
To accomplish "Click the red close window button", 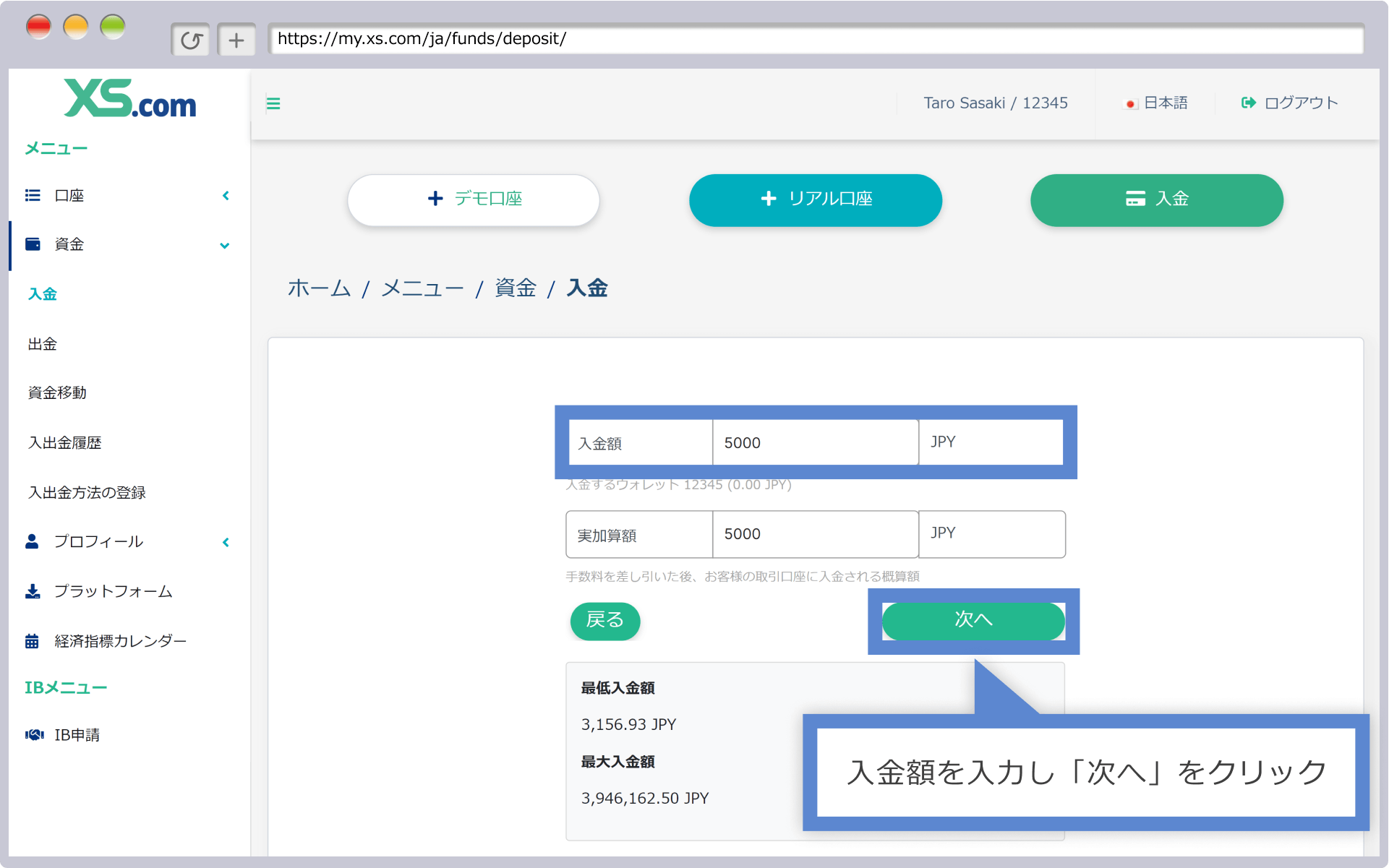I will (38, 27).
